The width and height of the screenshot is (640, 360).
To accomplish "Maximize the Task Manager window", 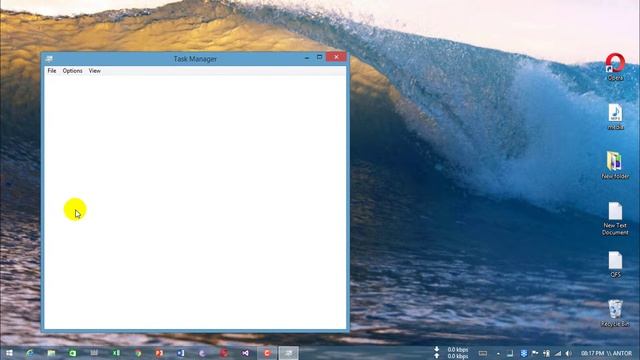I will 320,58.
